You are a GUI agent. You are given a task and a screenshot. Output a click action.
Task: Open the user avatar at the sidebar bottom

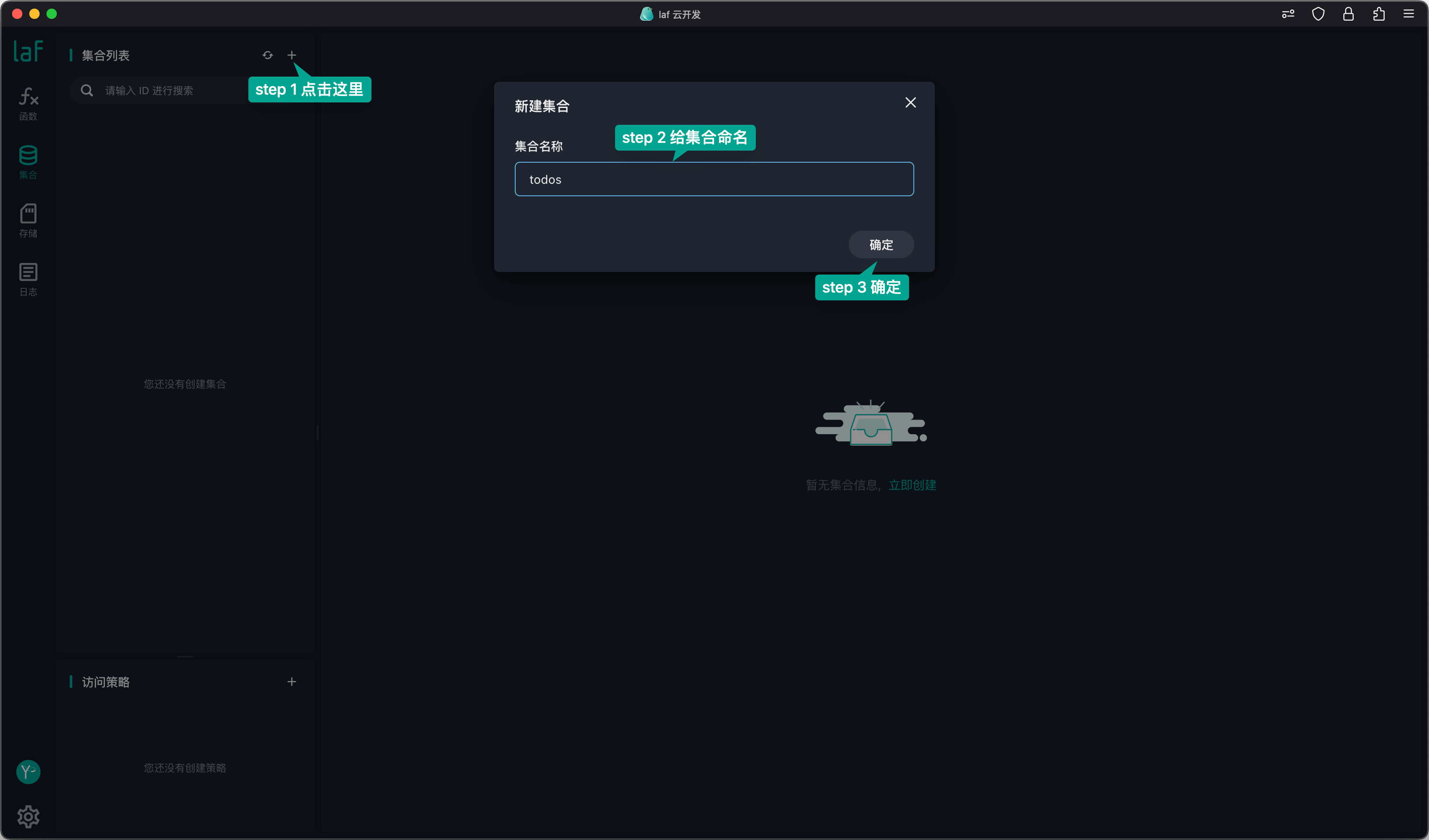pyautogui.click(x=28, y=772)
